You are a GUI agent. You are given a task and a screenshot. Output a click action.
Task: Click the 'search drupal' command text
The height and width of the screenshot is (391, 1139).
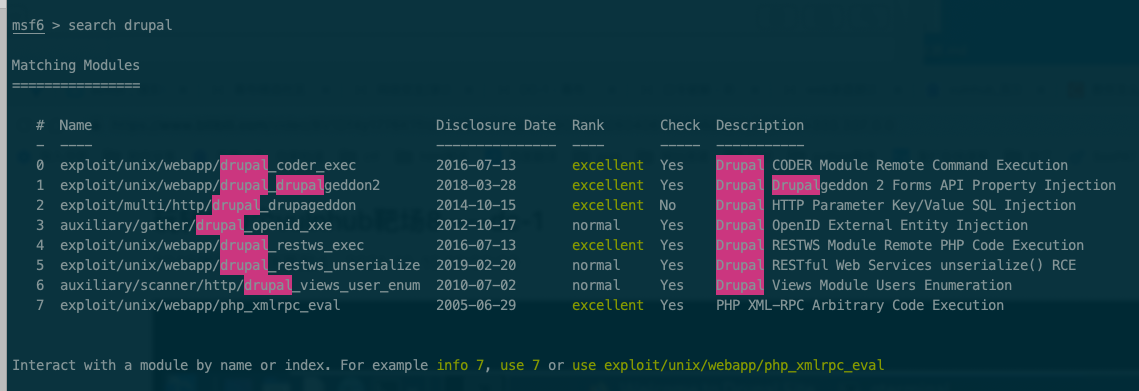click(121, 25)
